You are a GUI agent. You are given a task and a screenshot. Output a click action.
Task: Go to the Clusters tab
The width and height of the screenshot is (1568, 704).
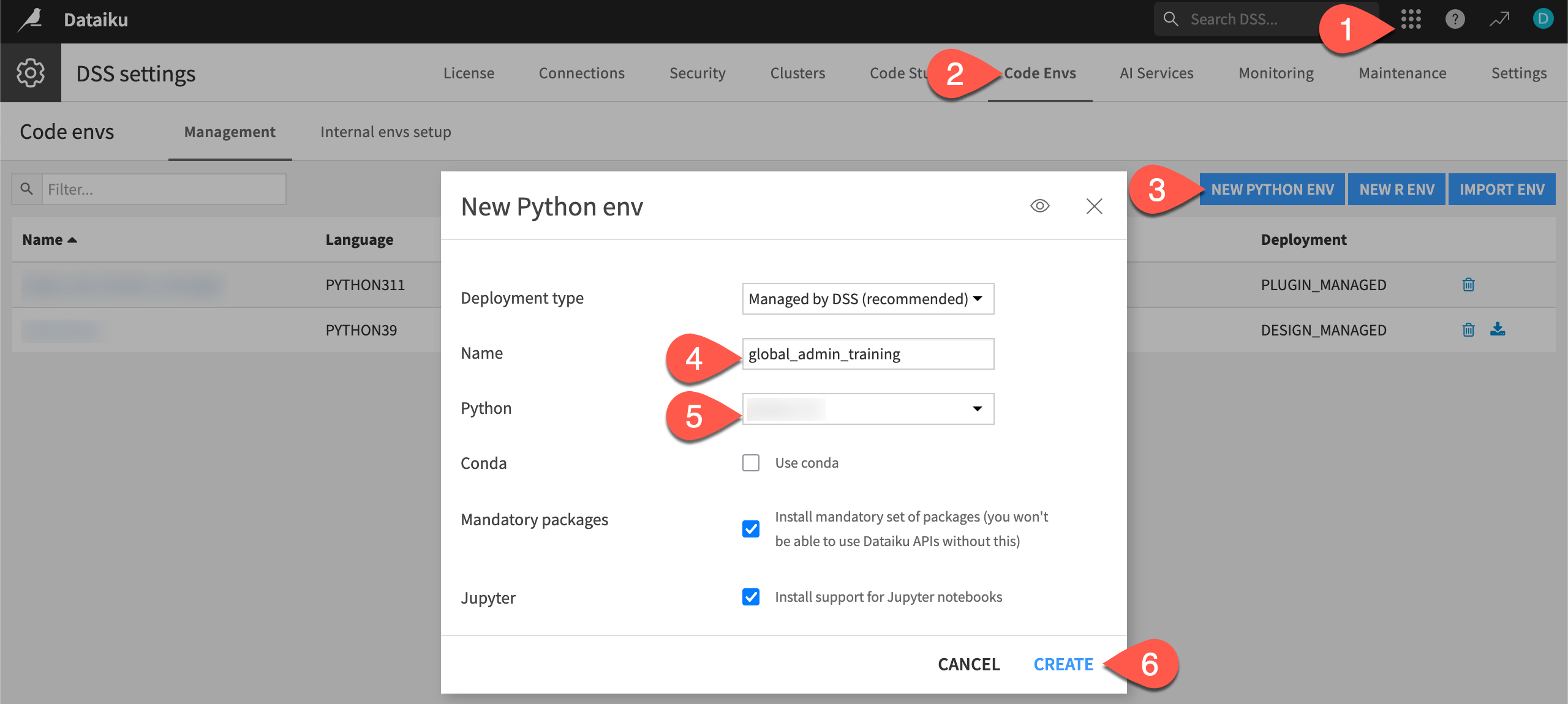(x=797, y=73)
